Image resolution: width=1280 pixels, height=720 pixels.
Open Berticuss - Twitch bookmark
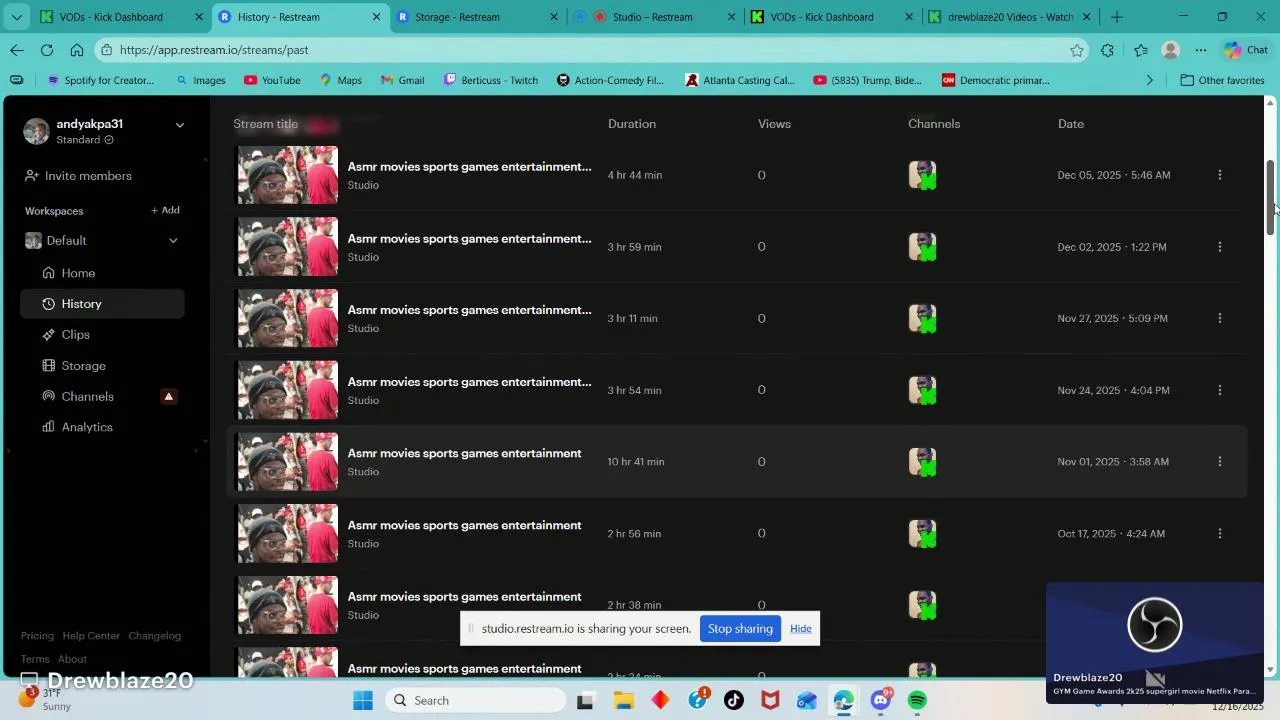[491, 80]
